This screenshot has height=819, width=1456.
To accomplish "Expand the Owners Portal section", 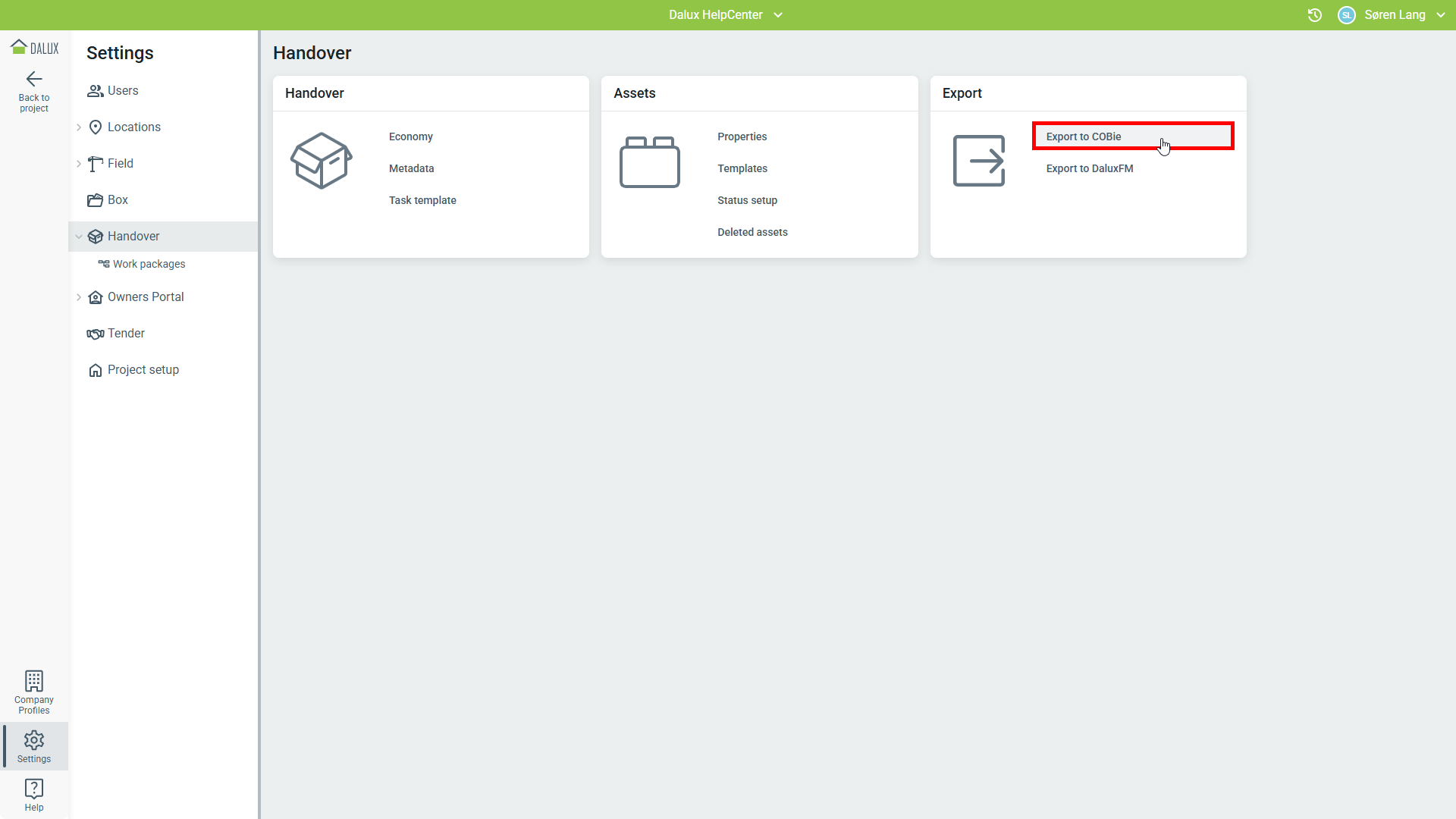I will [79, 297].
